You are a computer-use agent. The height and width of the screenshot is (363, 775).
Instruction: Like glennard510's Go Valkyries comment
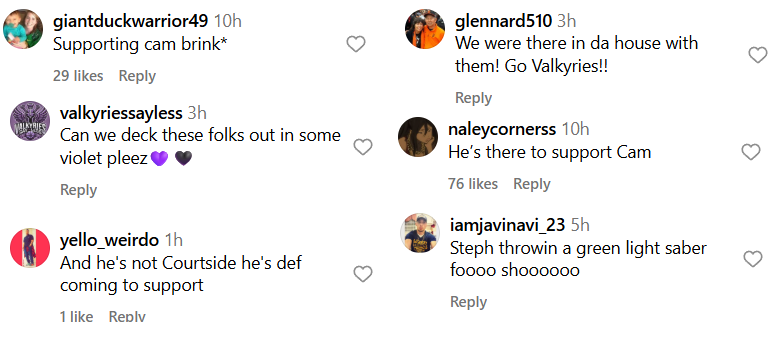tap(758, 54)
